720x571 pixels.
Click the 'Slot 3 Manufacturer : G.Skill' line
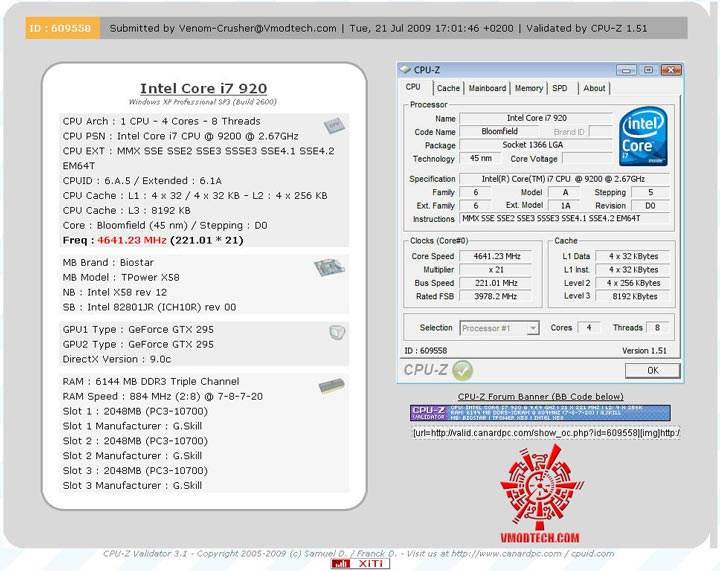132,486
